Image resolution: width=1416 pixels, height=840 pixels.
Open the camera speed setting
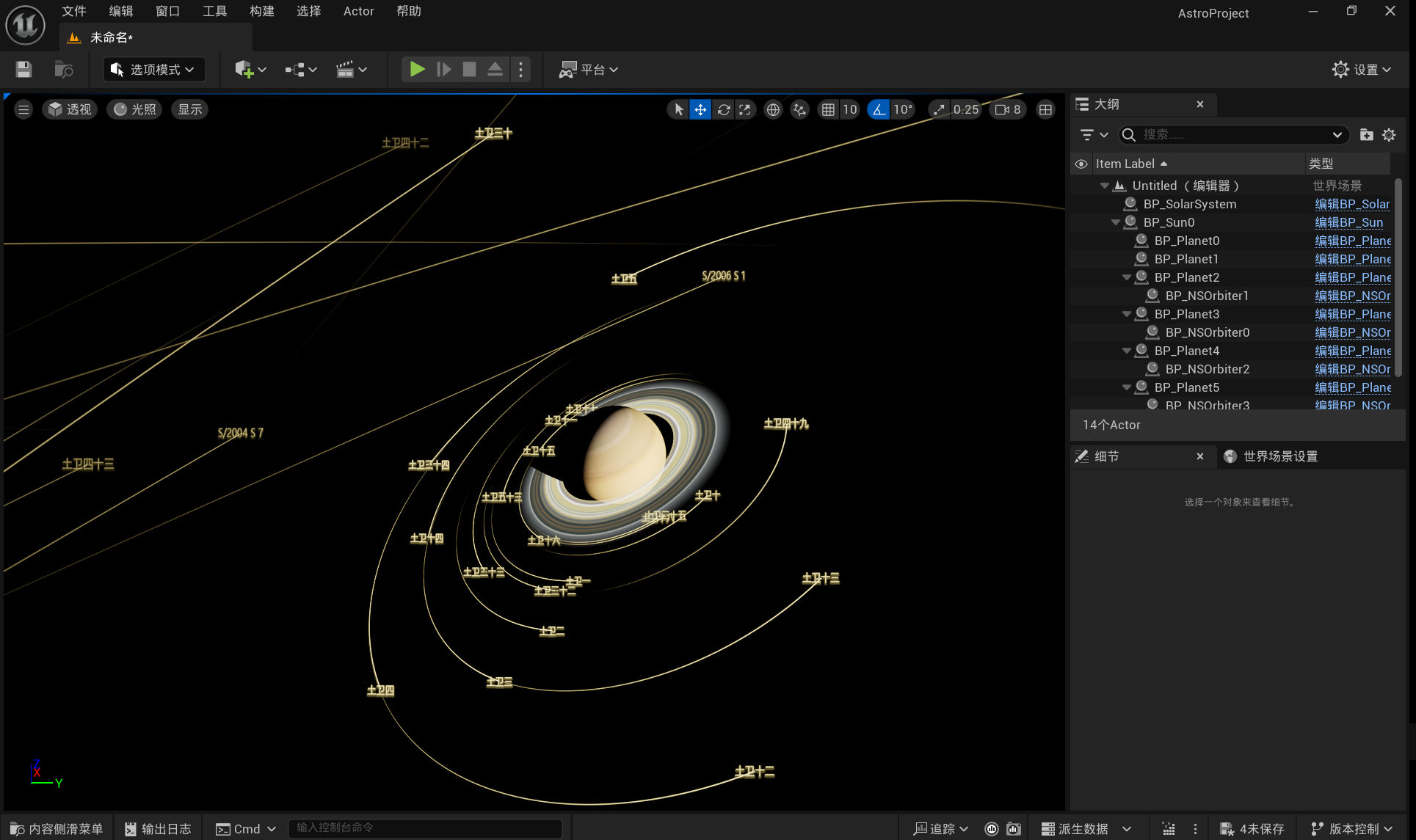1007,109
